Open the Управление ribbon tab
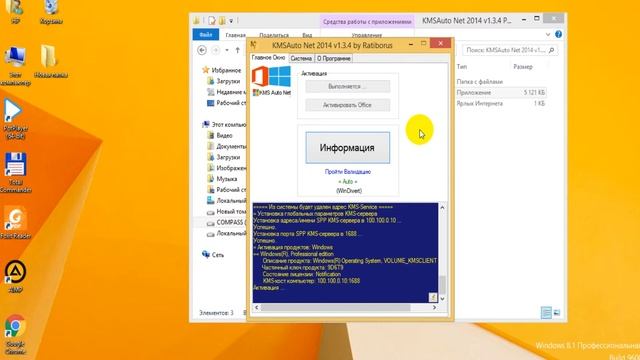640x360 pixels. [367, 35]
